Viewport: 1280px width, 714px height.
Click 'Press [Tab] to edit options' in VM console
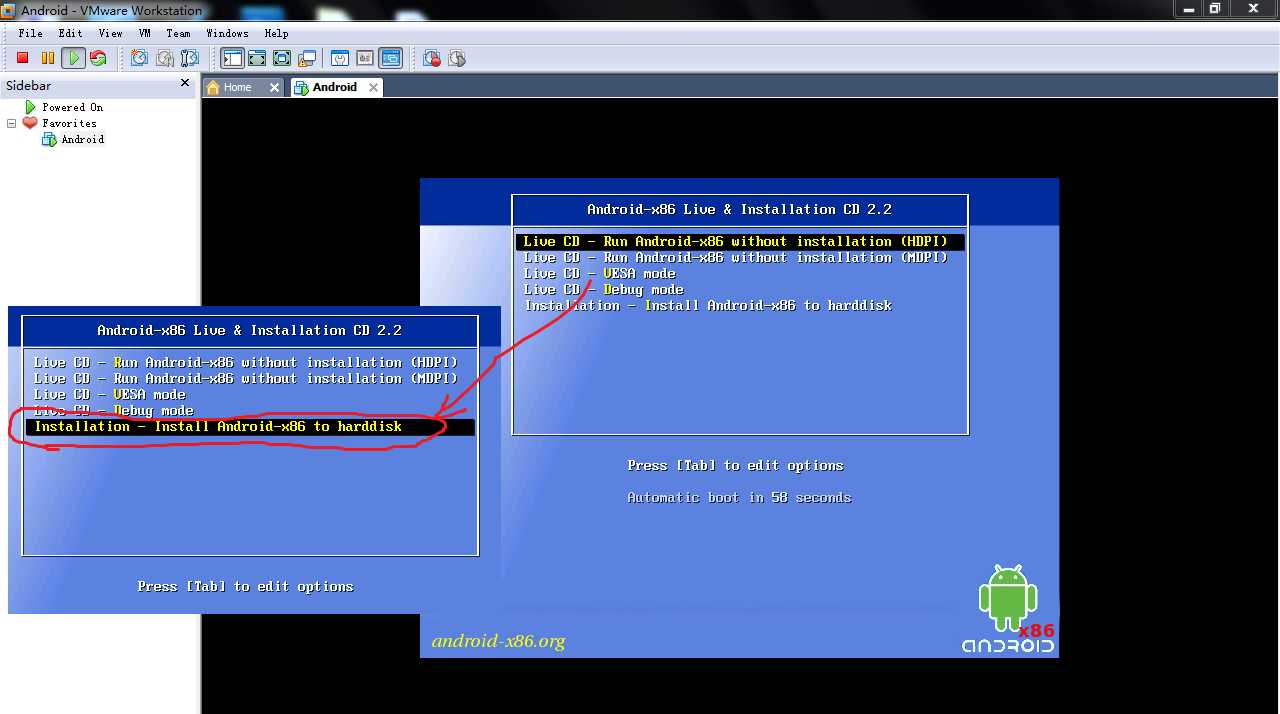point(735,465)
